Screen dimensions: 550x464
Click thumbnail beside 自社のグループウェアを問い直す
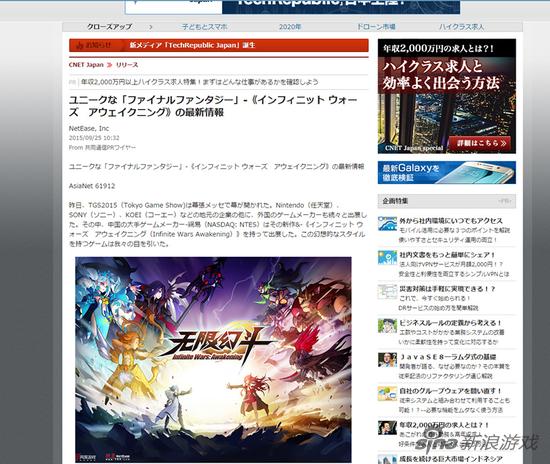point(387,394)
